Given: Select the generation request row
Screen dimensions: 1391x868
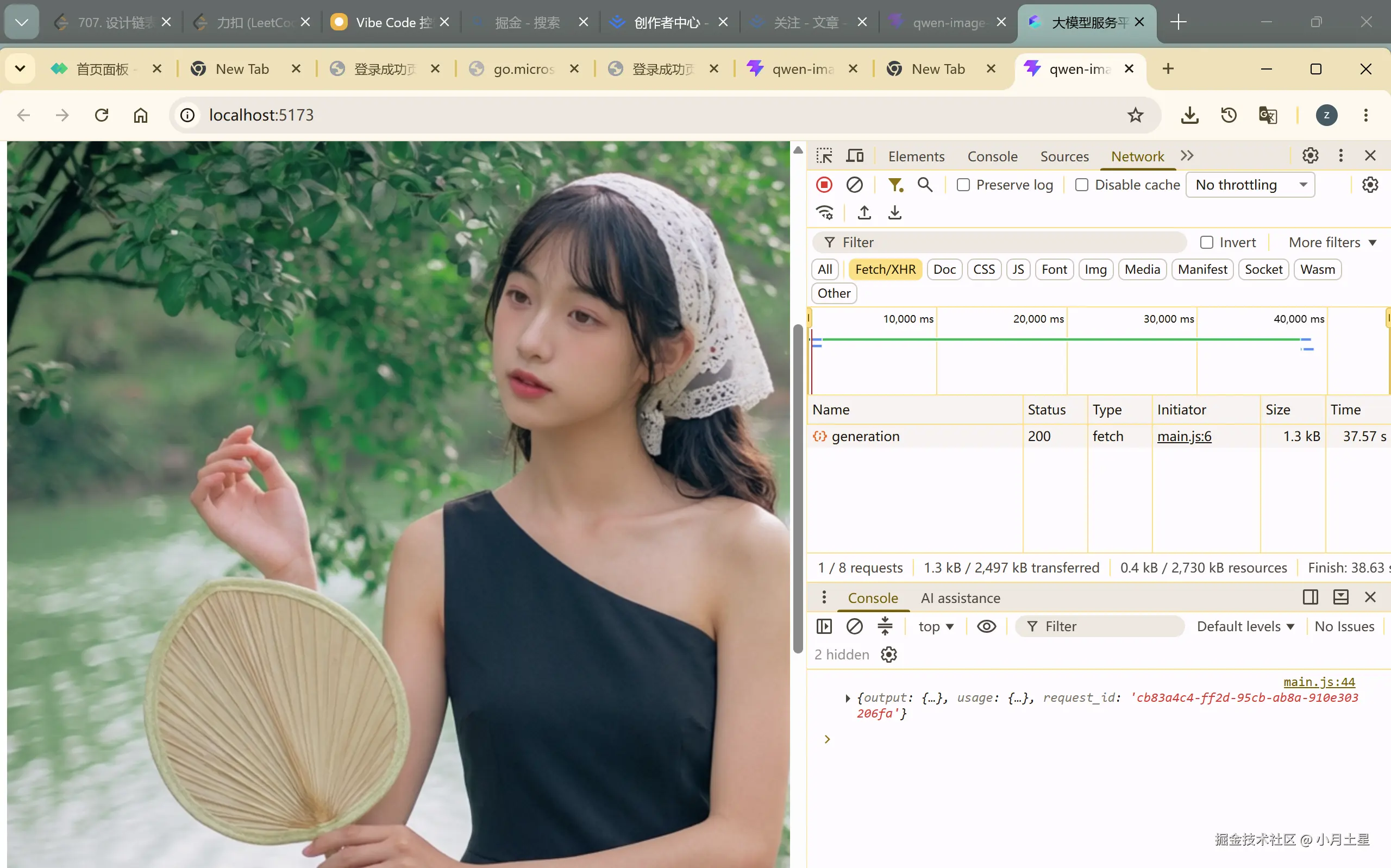Looking at the screenshot, I should [x=1098, y=436].
